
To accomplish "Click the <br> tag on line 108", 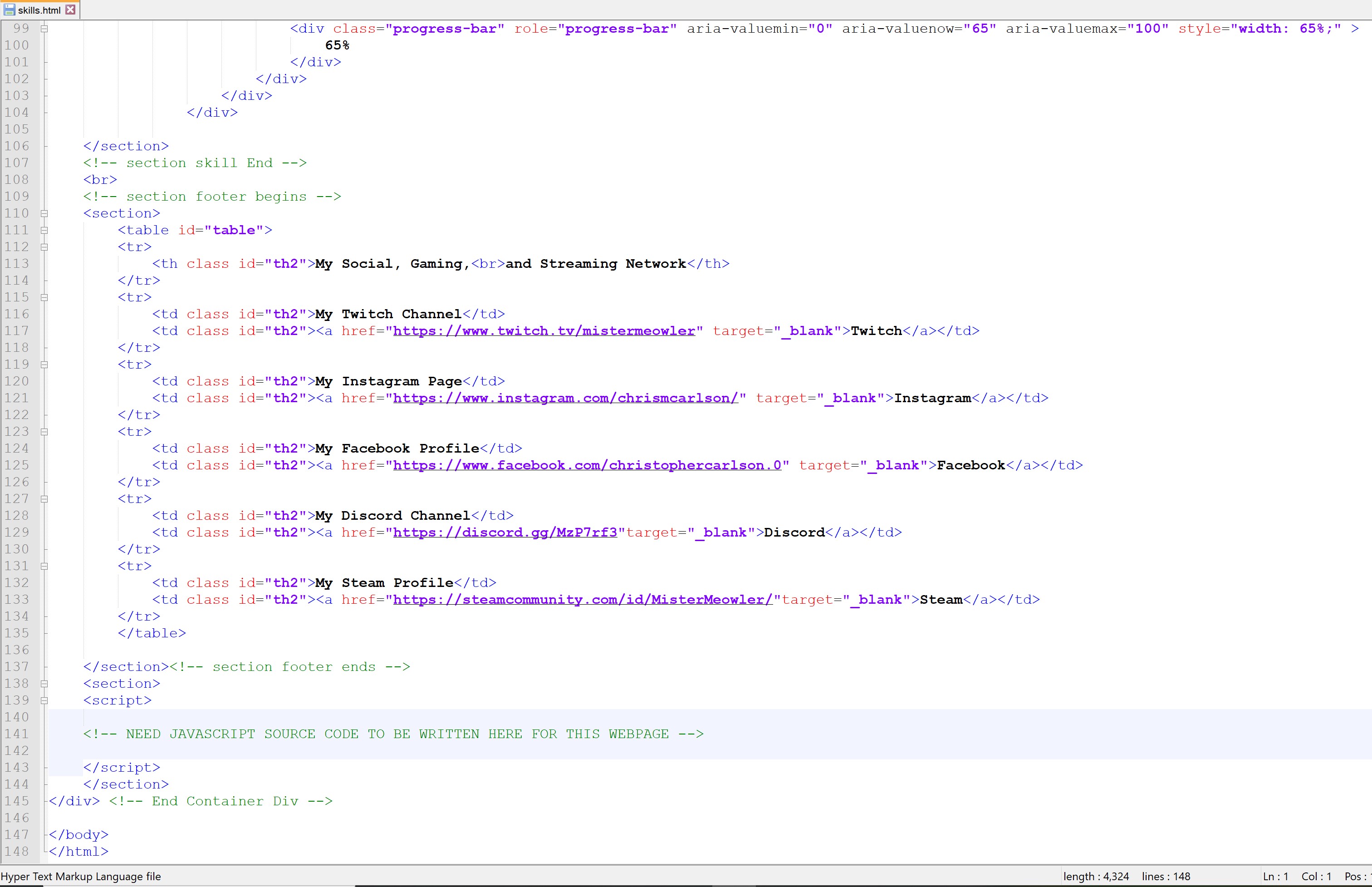I will tap(100, 180).
